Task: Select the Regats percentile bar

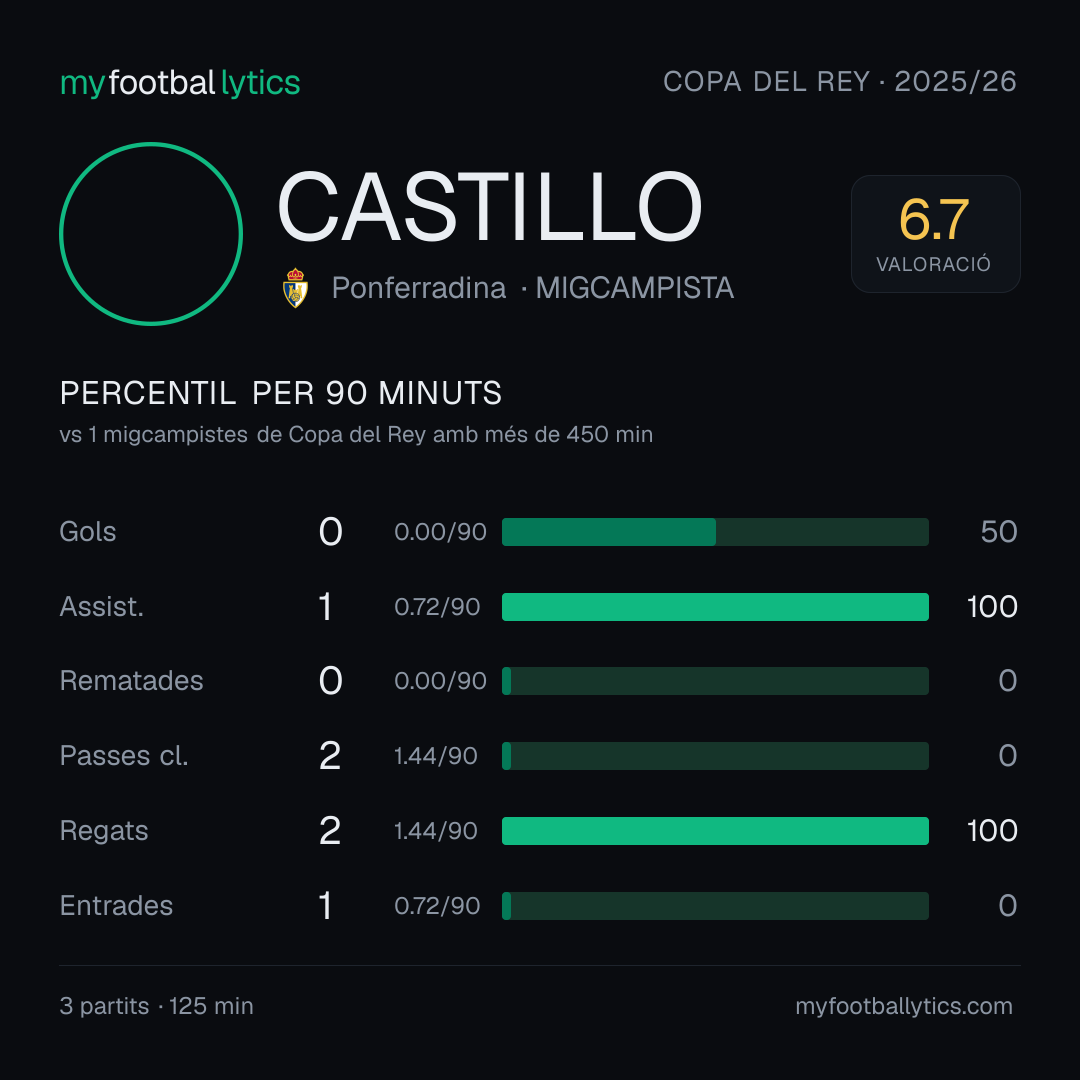Action: click(715, 831)
